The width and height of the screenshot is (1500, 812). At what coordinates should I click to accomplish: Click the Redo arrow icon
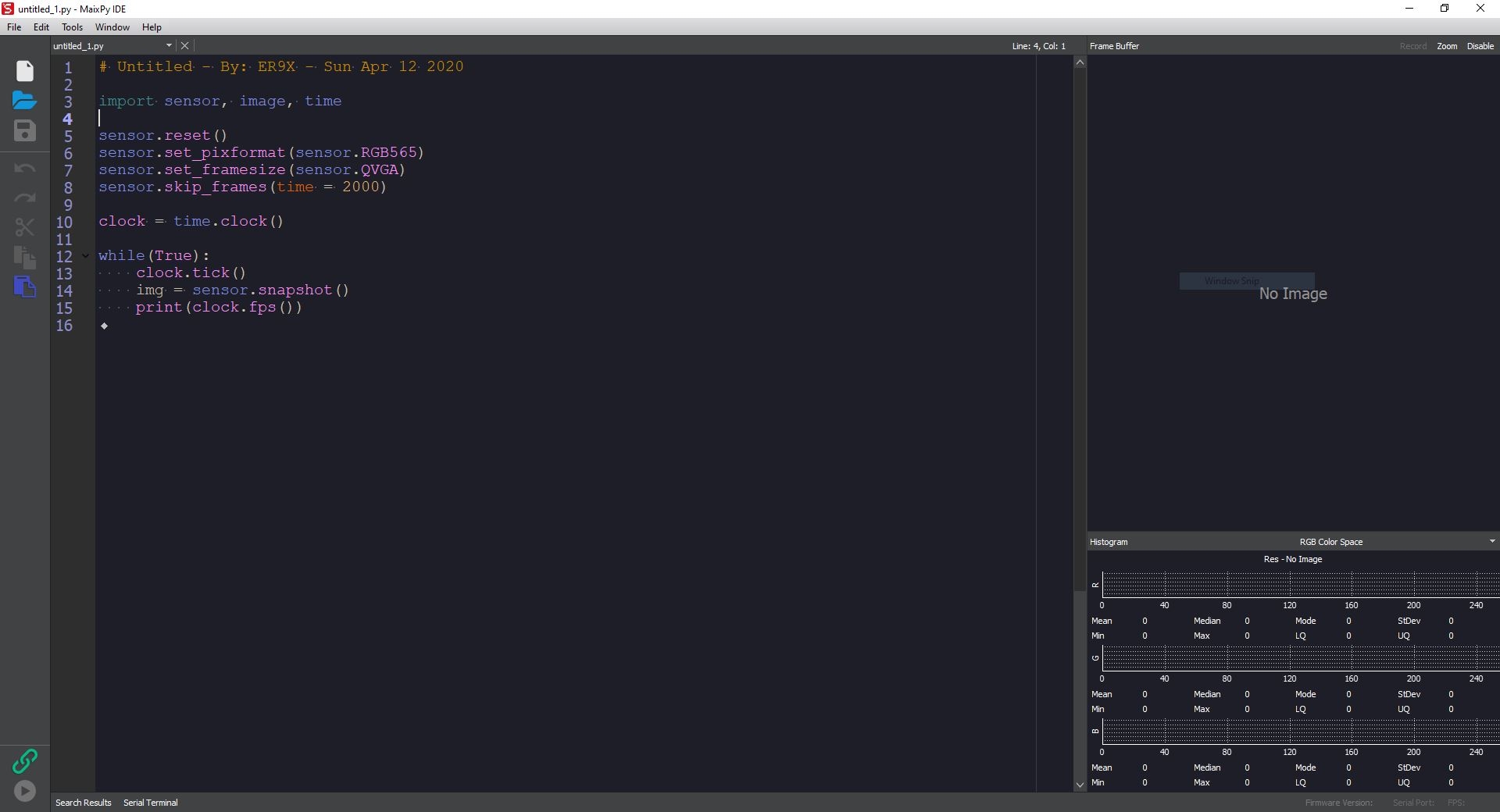25,198
